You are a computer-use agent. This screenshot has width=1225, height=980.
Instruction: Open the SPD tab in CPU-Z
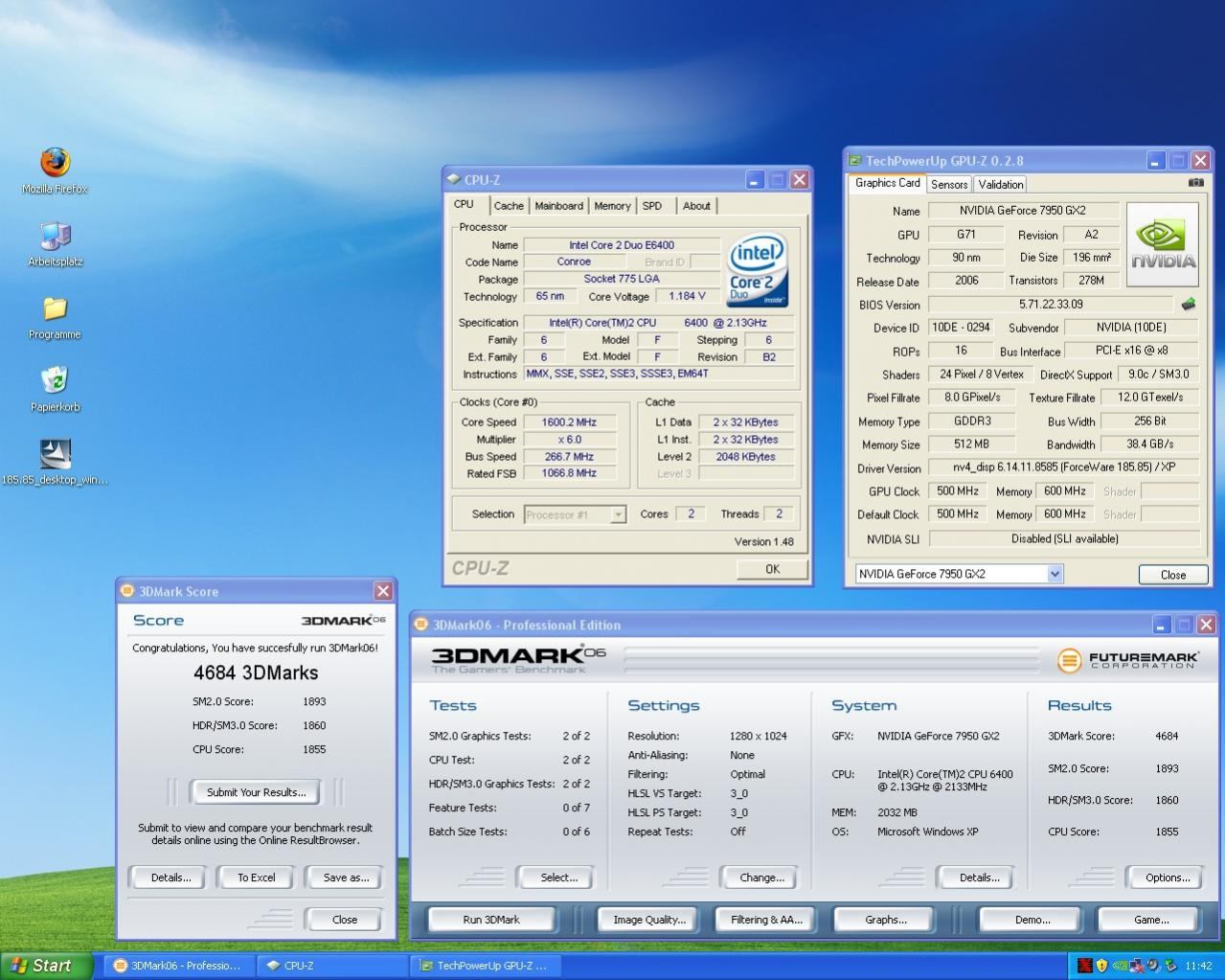tap(652, 206)
